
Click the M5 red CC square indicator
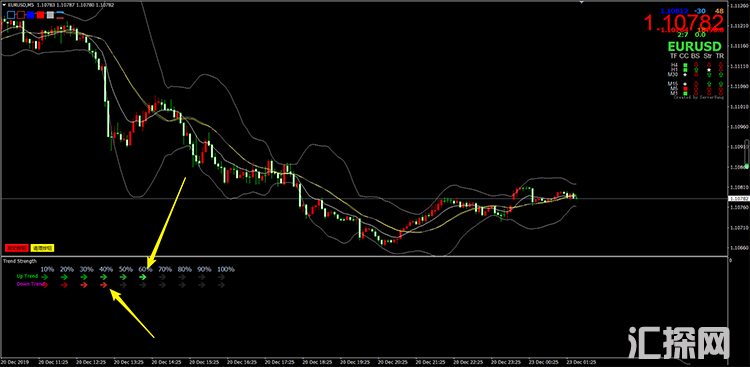pos(685,89)
